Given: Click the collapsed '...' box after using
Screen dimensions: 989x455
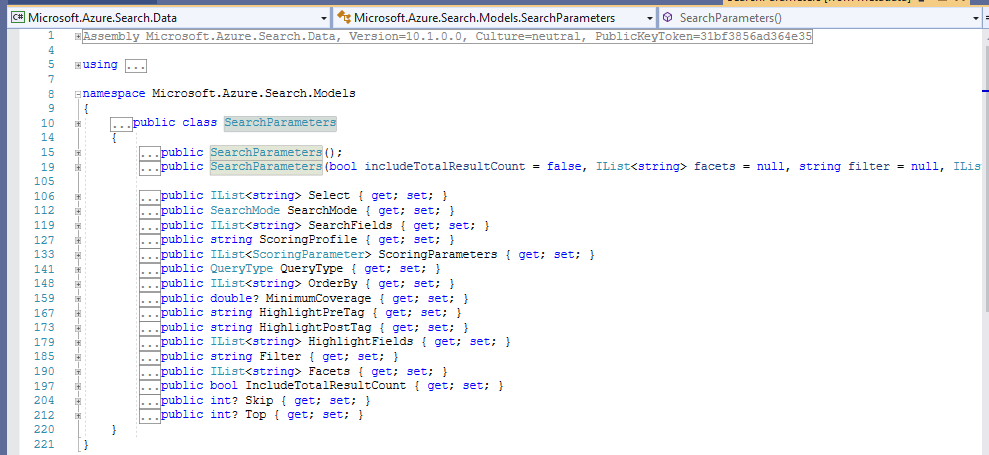Looking at the screenshot, I should click(x=136, y=65).
